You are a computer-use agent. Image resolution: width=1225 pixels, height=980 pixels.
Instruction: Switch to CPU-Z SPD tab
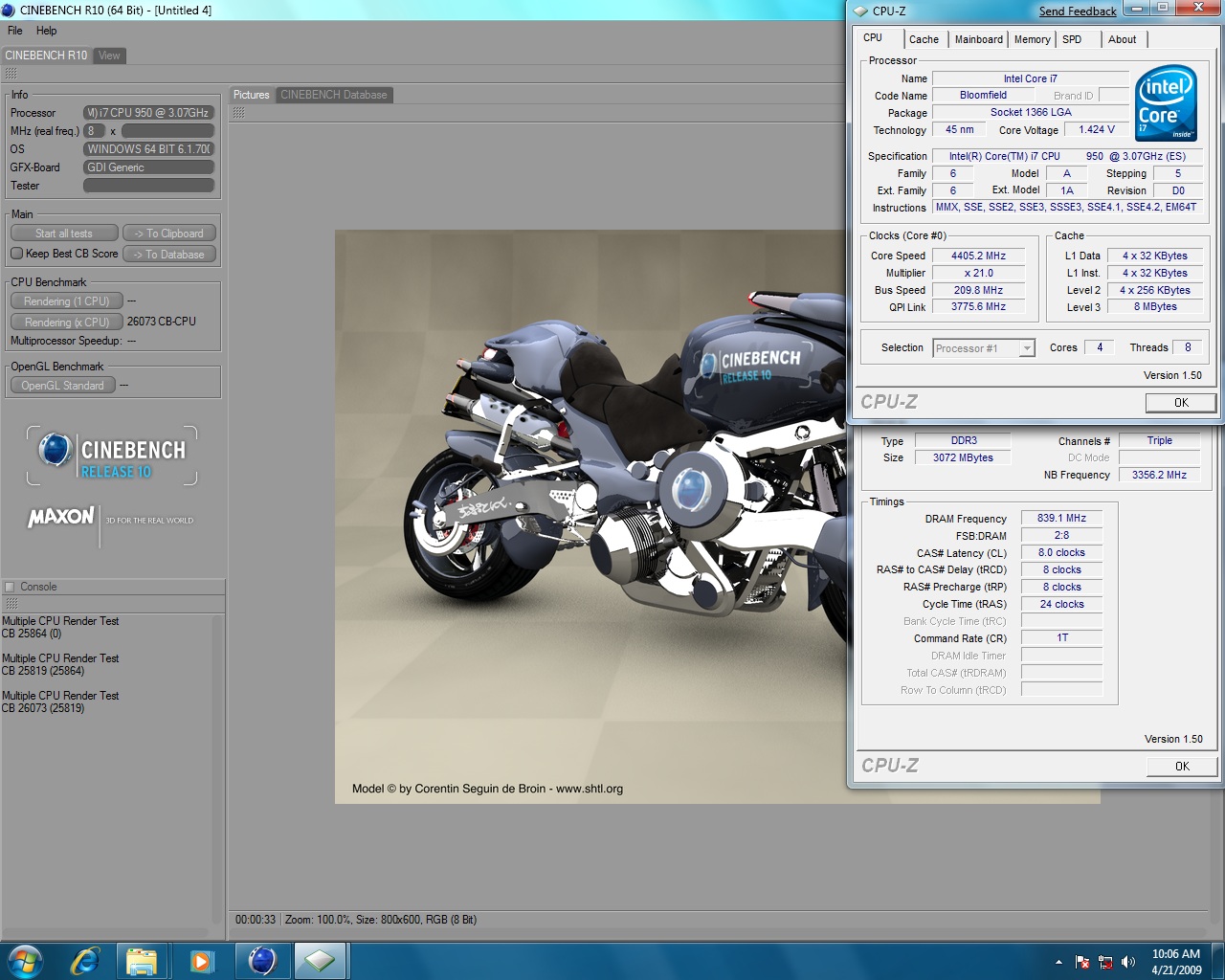(1072, 39)
